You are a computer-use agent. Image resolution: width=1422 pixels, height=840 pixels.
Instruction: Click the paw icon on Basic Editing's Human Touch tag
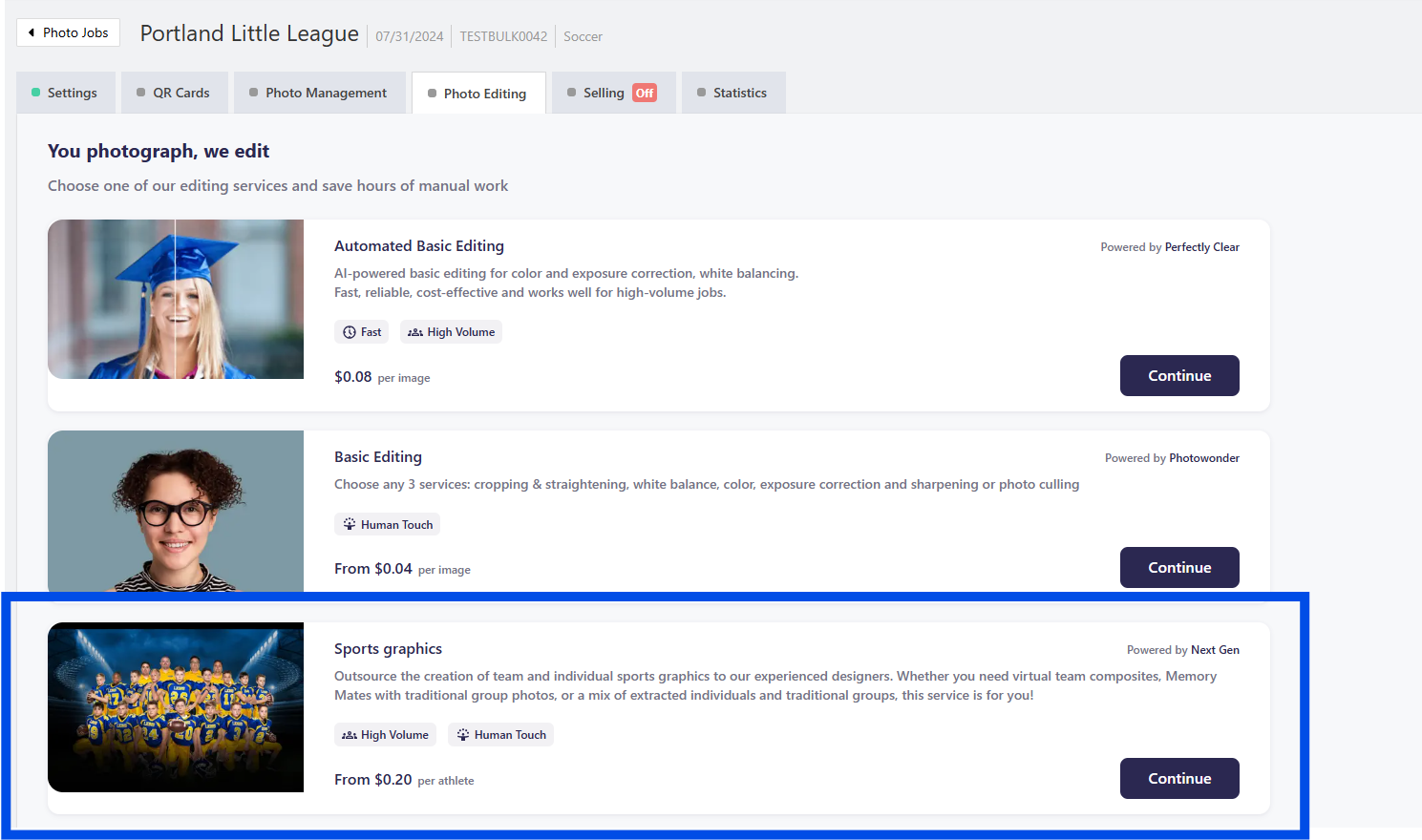pos(350,524)
